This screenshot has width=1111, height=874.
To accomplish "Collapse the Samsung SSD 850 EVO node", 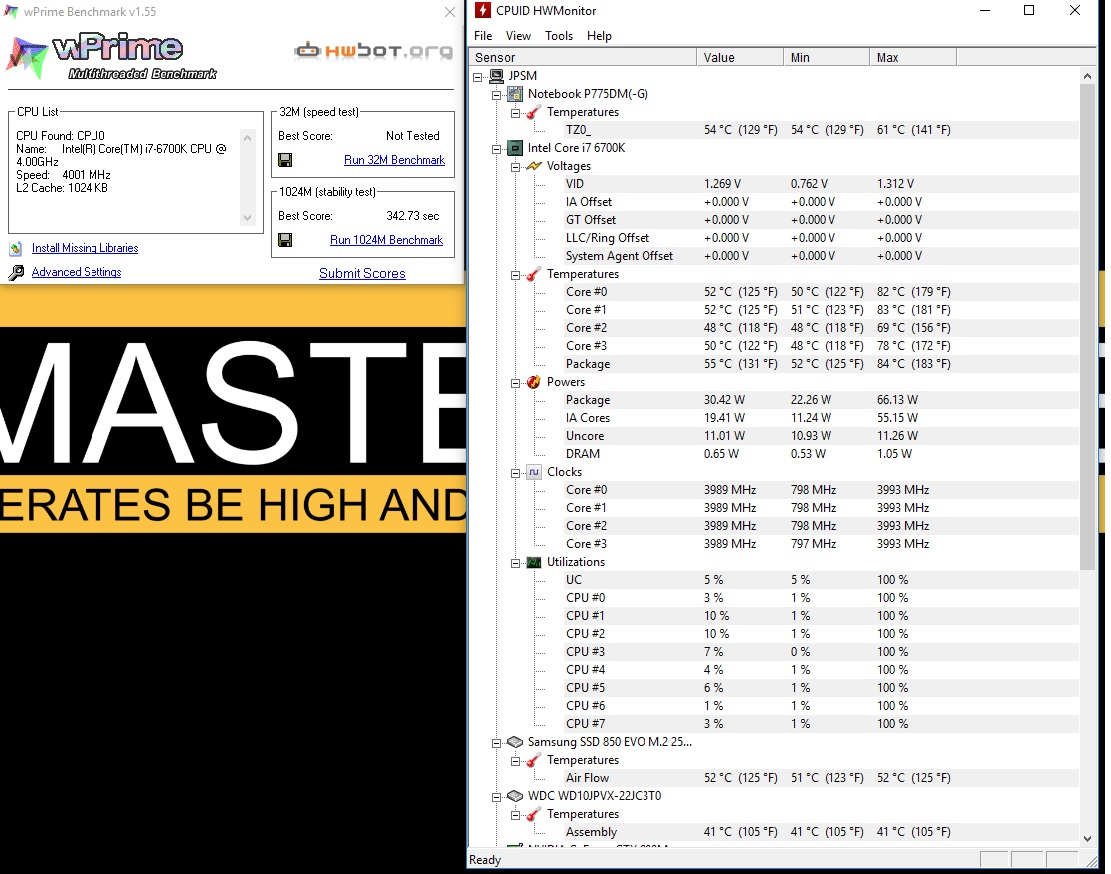I will click(x=497, y=743).
